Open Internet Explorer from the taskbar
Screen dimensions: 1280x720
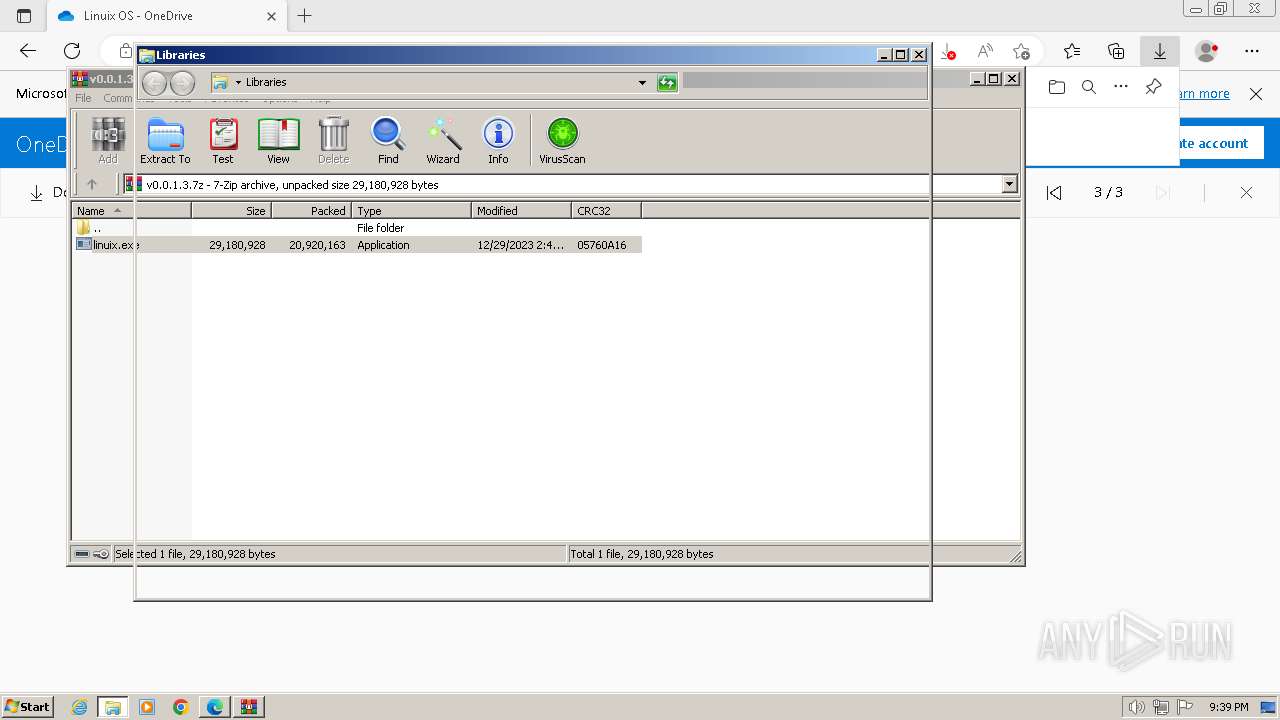pos(80,707)
